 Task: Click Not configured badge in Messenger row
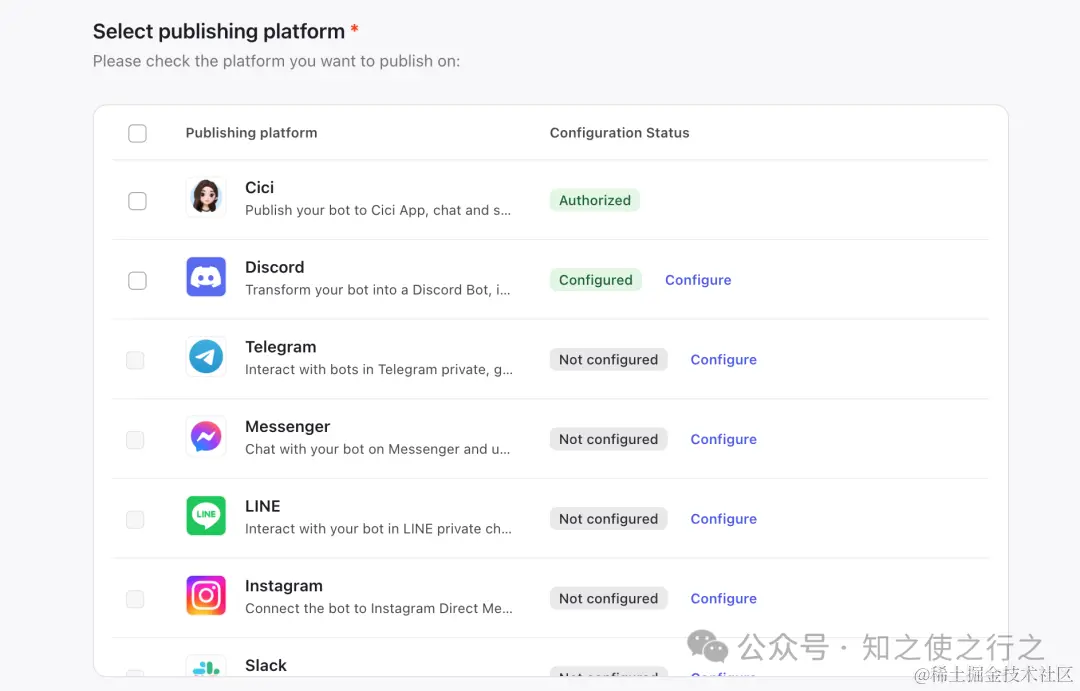click(608, 439)
